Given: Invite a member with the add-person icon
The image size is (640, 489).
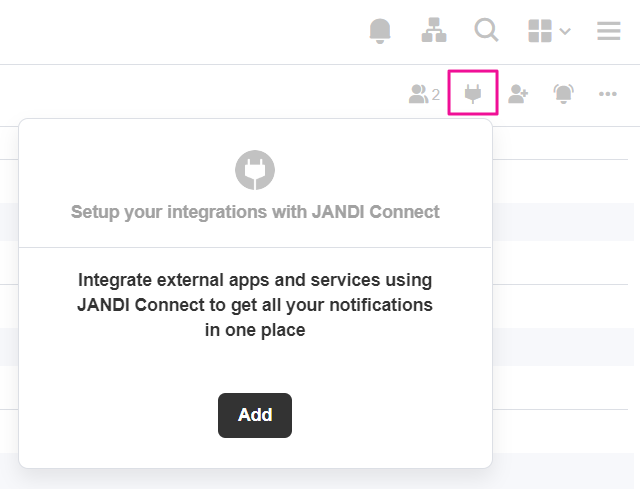Looking at the screenshot, I should click(x=518, y=94).
